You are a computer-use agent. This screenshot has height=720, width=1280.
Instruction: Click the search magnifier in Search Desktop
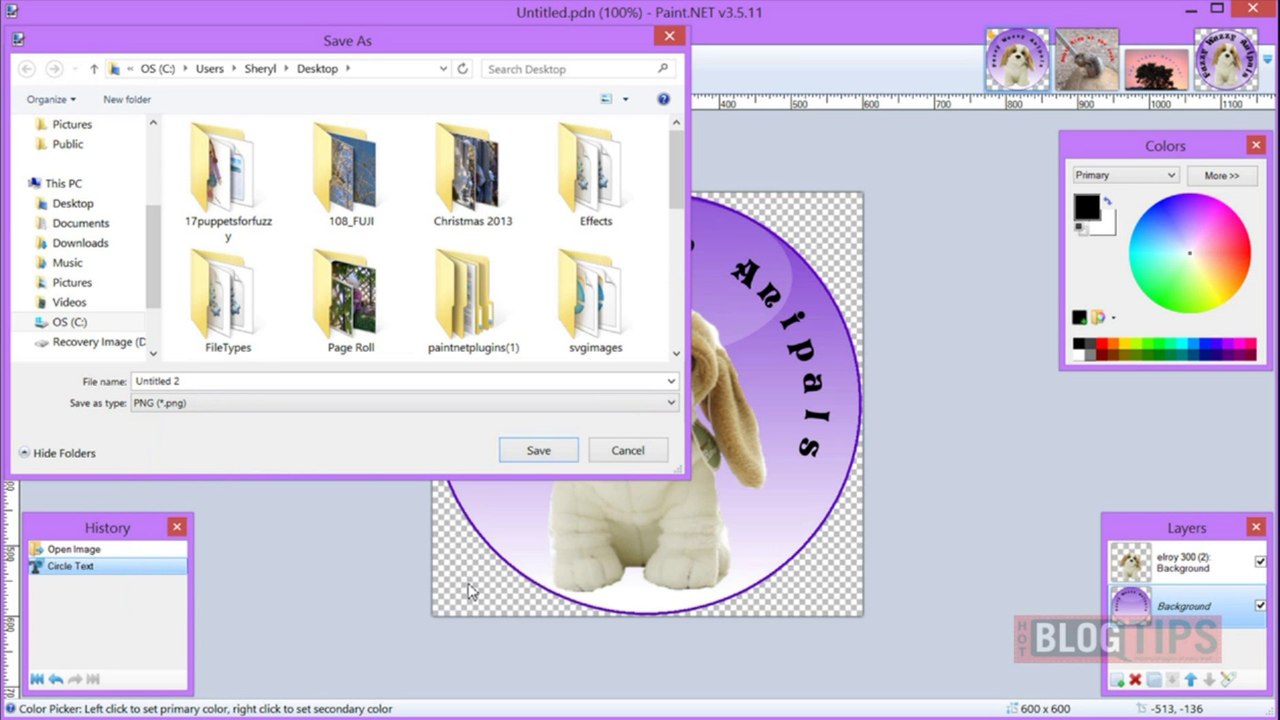663,69
